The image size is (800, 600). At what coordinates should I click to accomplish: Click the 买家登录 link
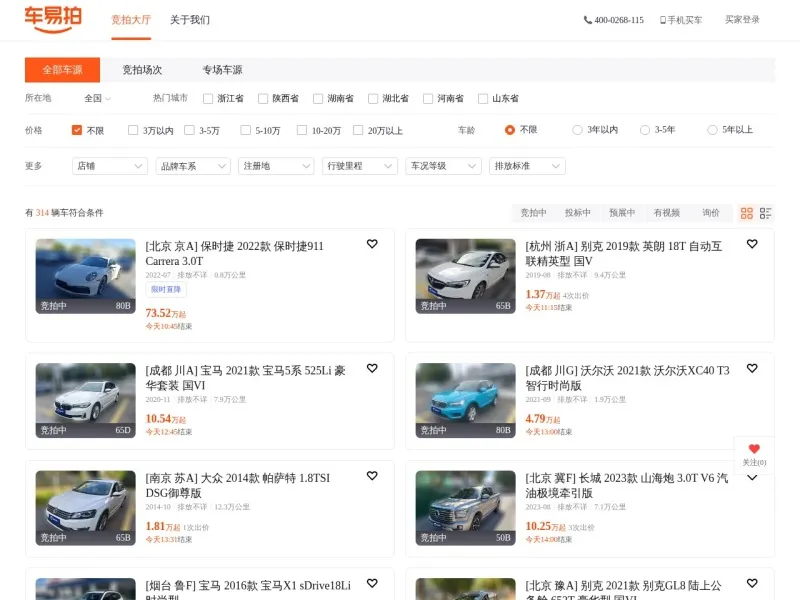pyautogui.click(x=742, y=19)
